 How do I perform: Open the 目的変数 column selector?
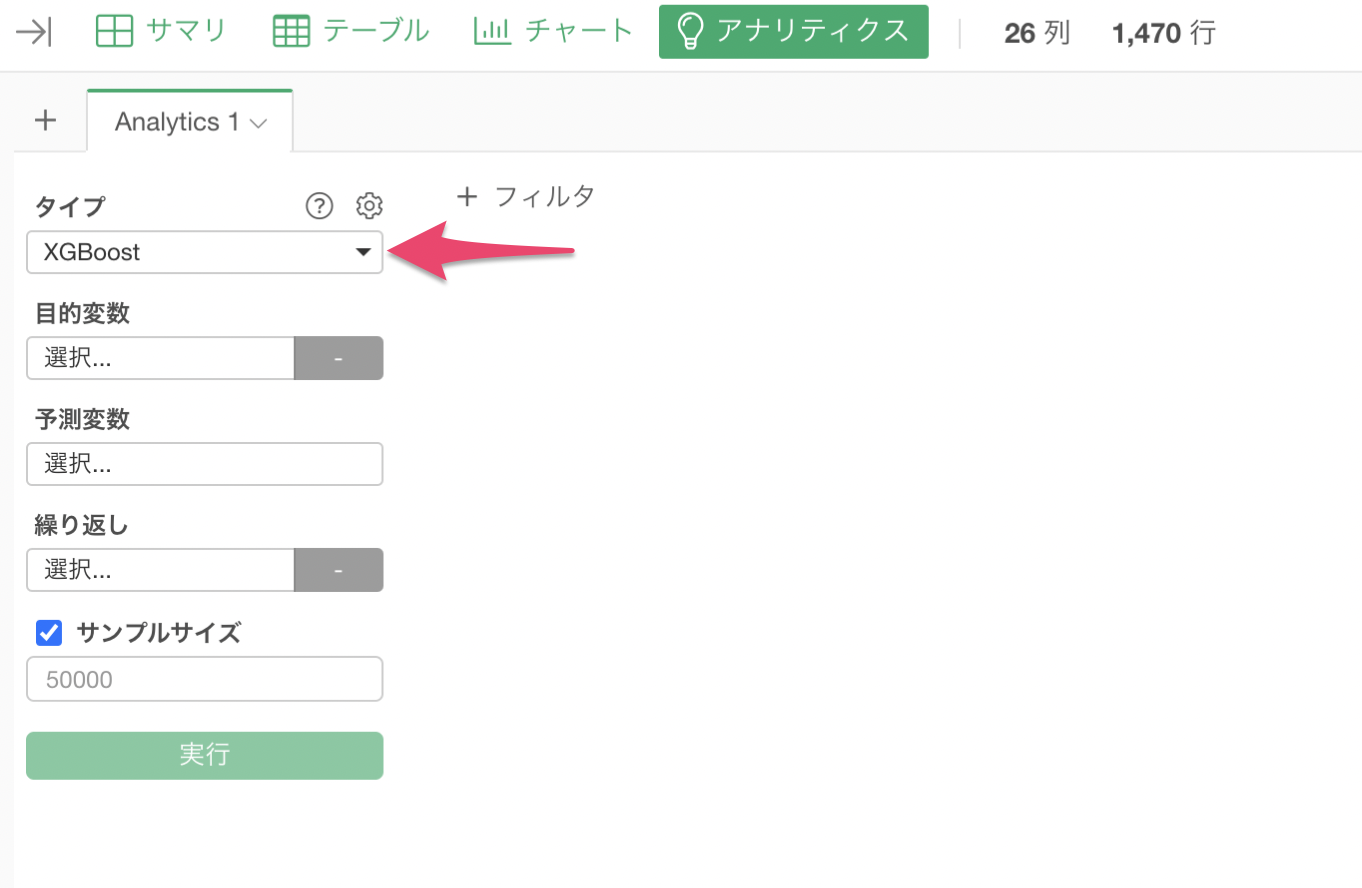tap(161, 358)
